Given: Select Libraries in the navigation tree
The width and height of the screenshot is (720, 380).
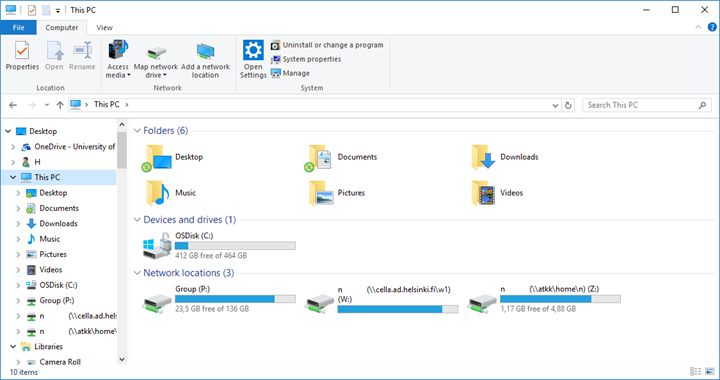Looking at the screenshot, I should click(42, 346).
